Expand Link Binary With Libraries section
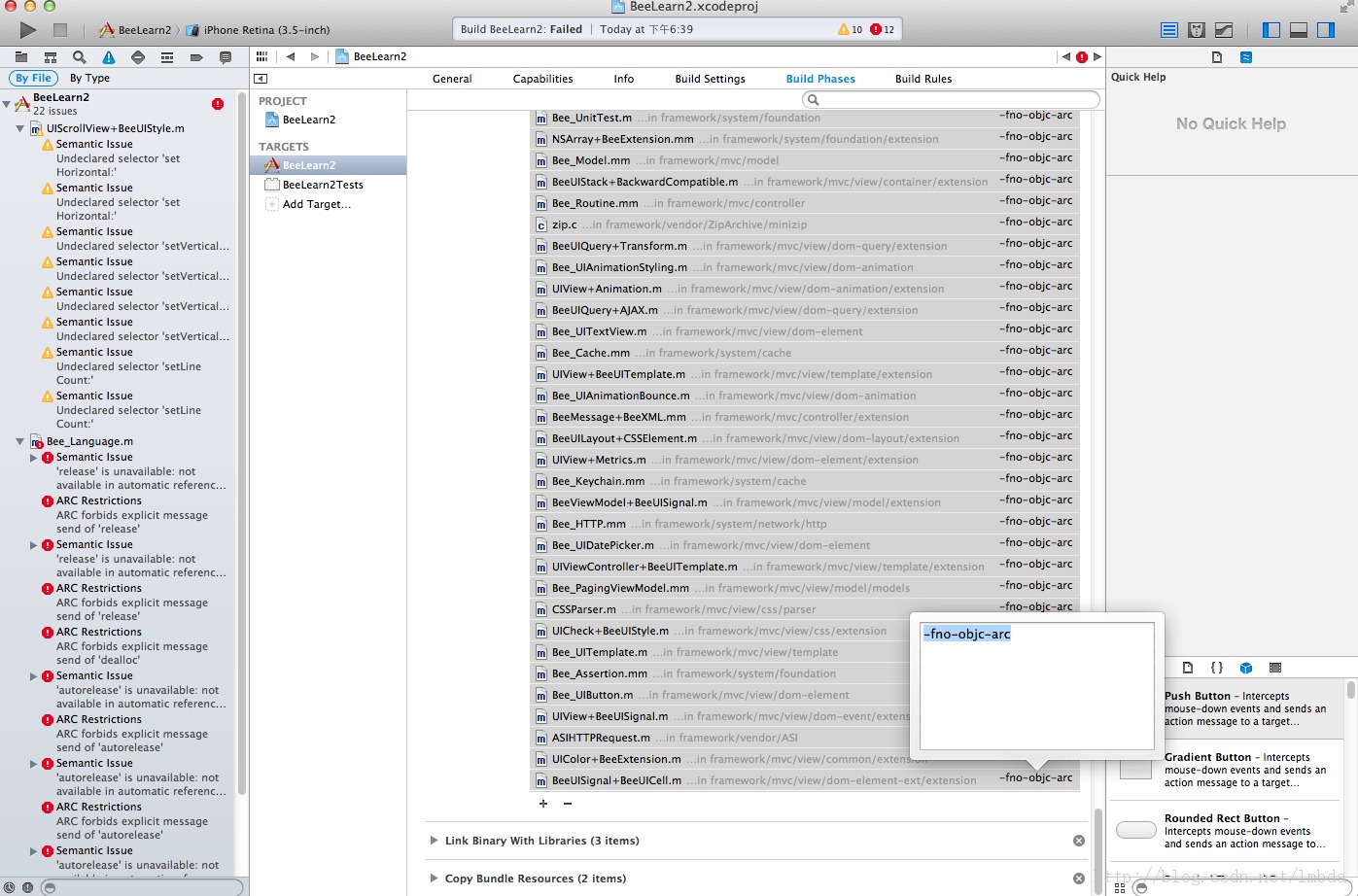The height and width of the screenshot is (896, 1358). click(434, 841)
